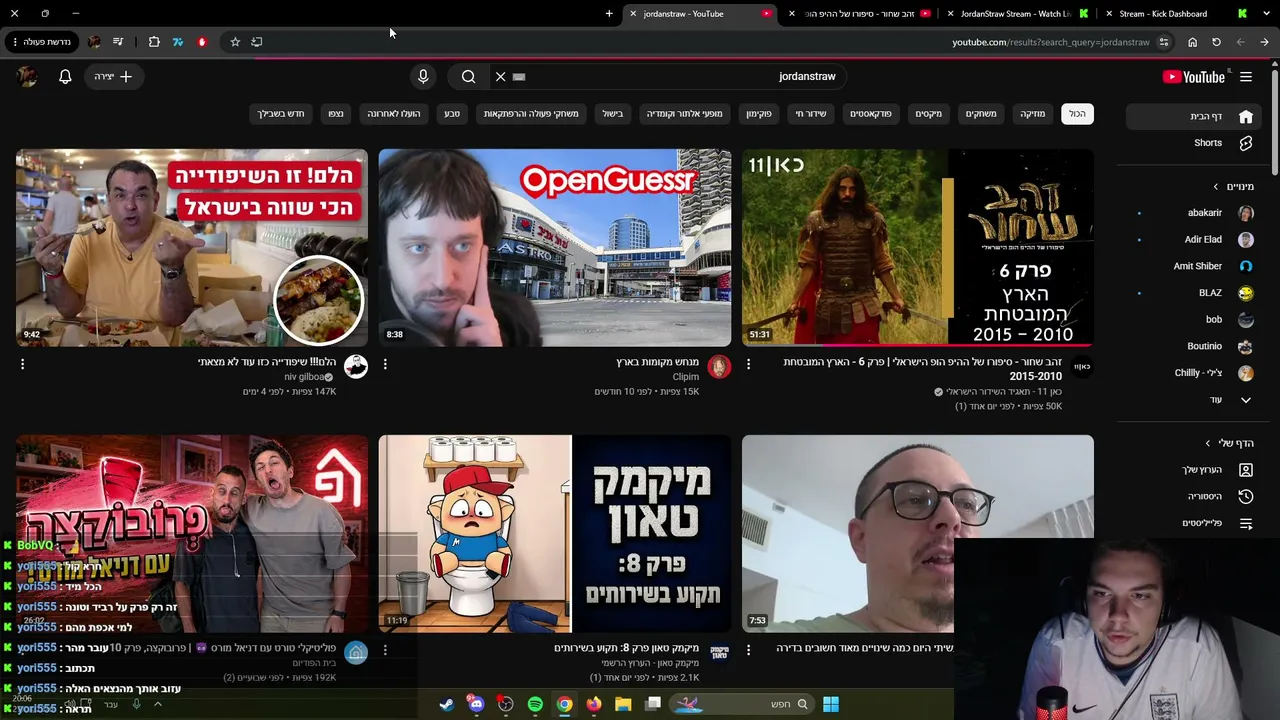Open the niv gilboa channel avatar
This screenshot has height=720, width=1280.
[x=356, y=367]
